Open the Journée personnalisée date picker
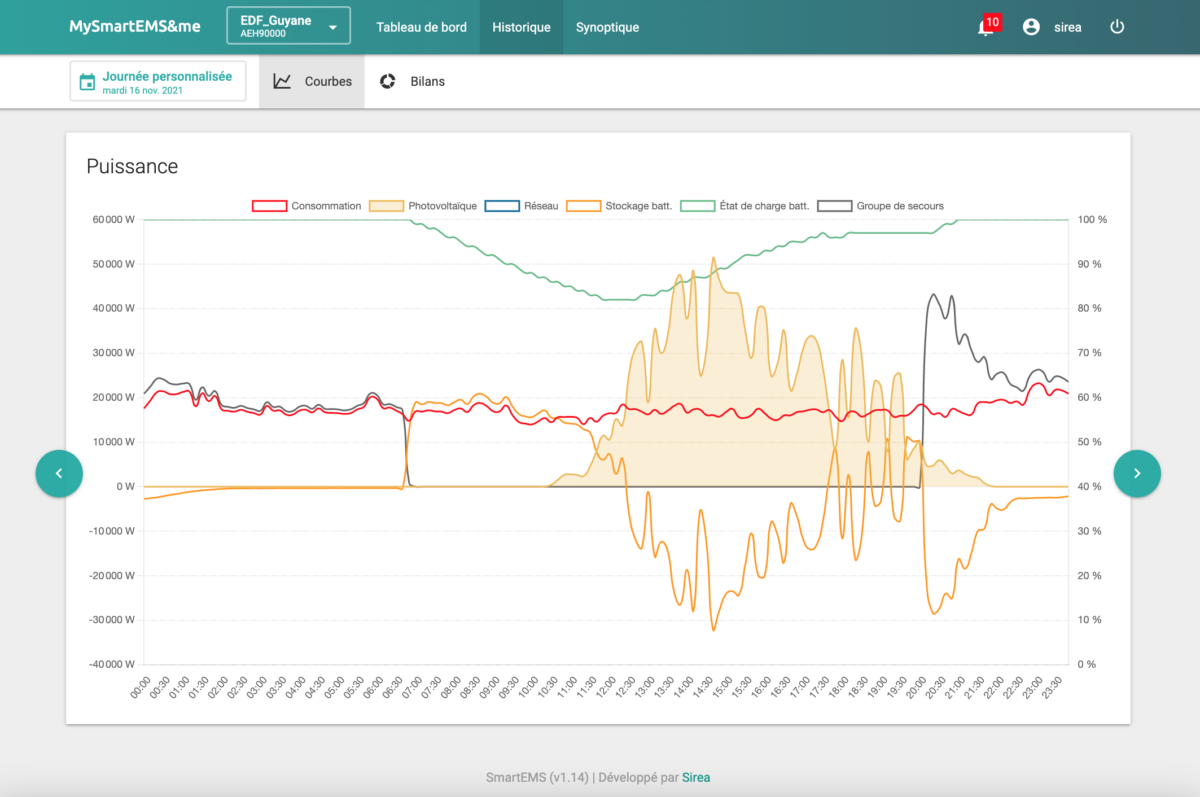Viewport: 1200px width, 797px height. click(x=158, y=82)
